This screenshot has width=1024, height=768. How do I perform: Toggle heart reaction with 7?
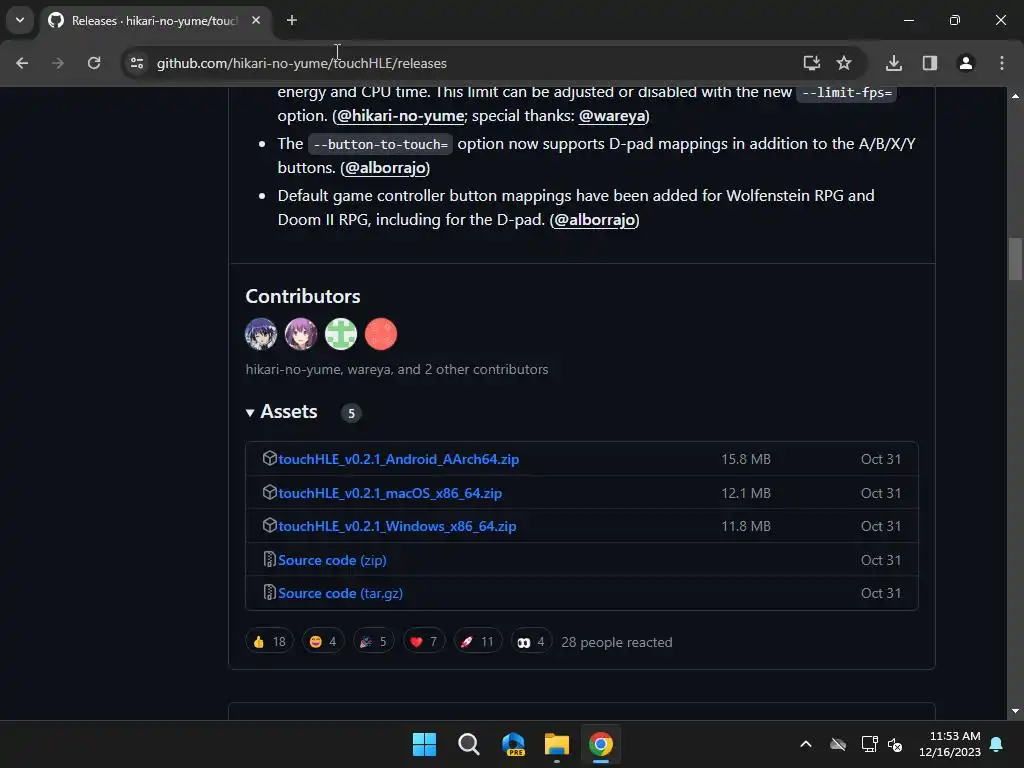pyautogui.click(x=423, y=641)
